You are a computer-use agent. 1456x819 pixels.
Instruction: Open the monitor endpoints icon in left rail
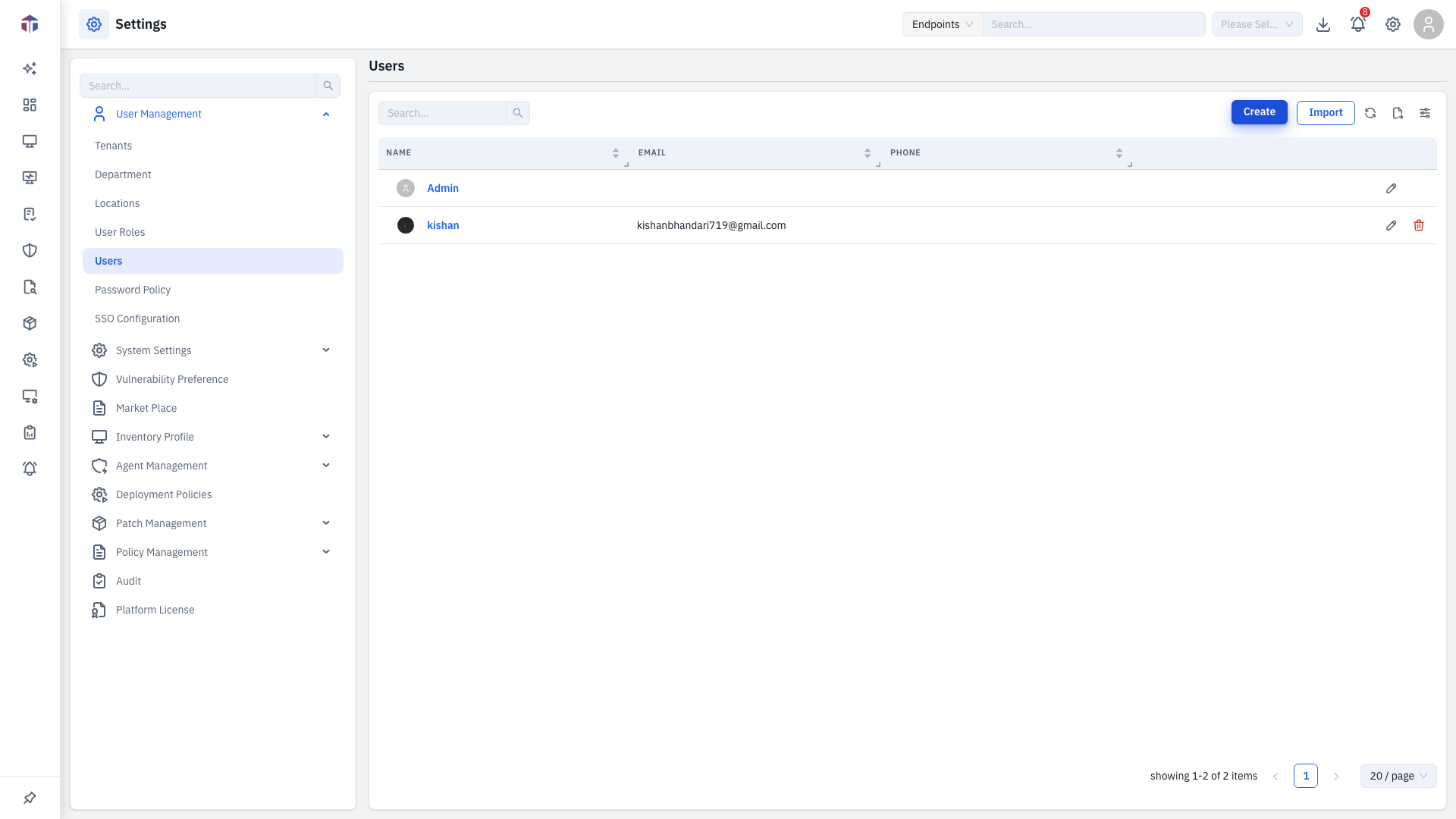click(30, 141)
